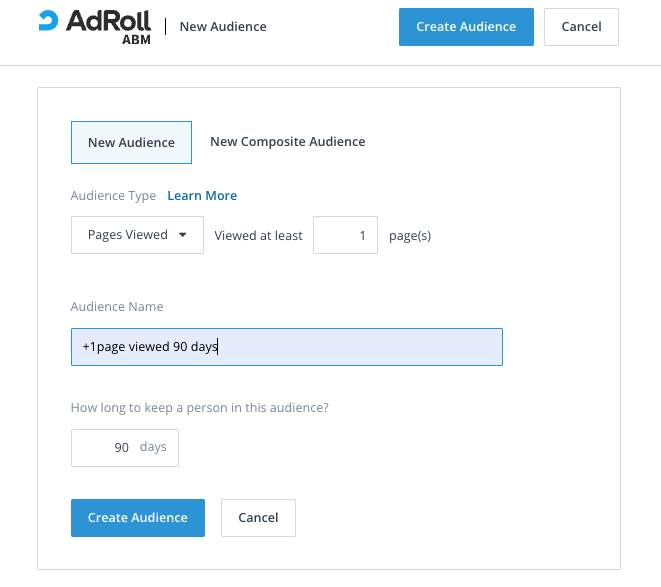661x587 pixels.
Task: Click the AdRoll ABM wordmark
Action: tap(109, 23)
